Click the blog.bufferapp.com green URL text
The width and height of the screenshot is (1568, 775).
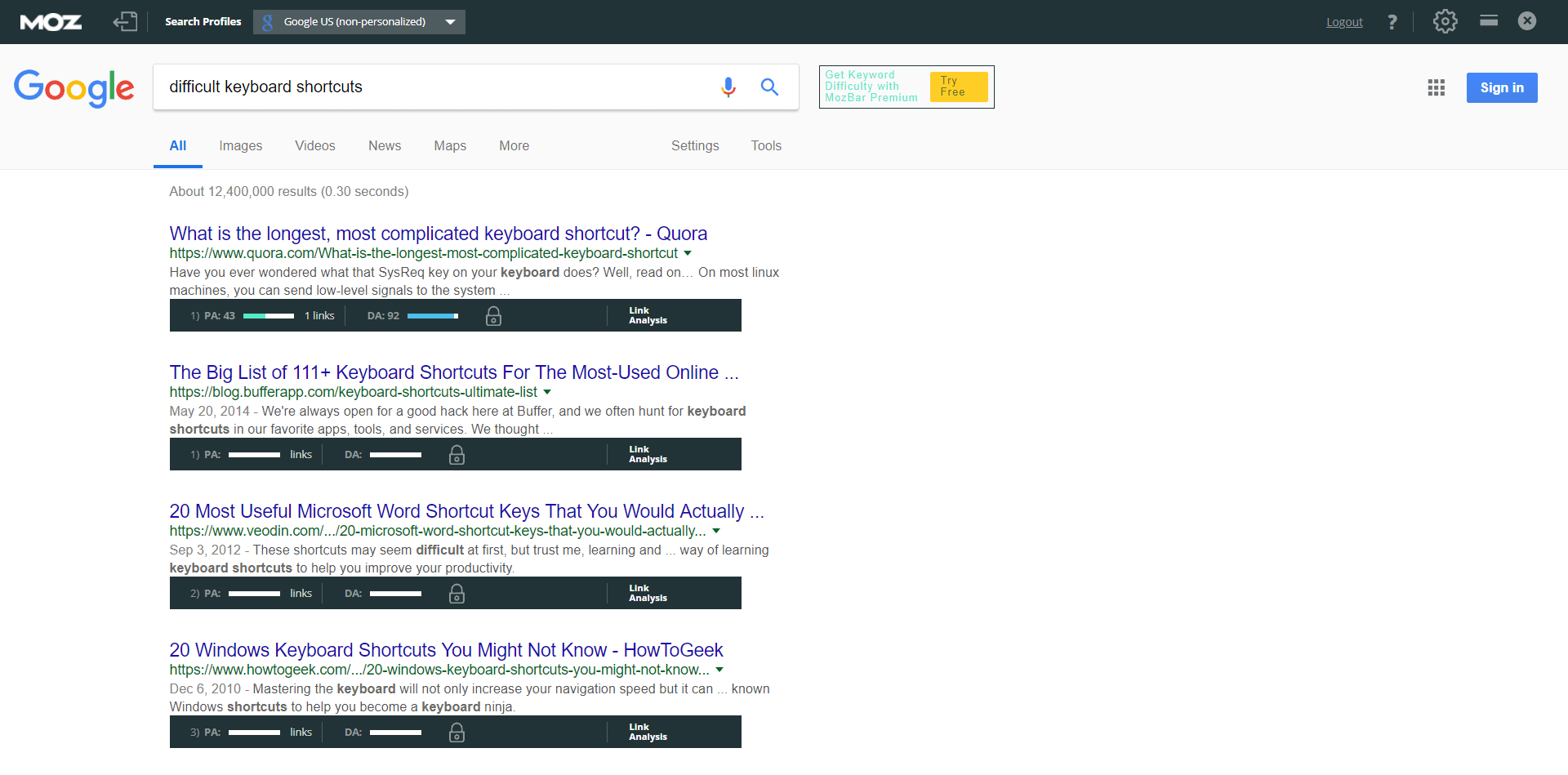click(x=354, y=392)
